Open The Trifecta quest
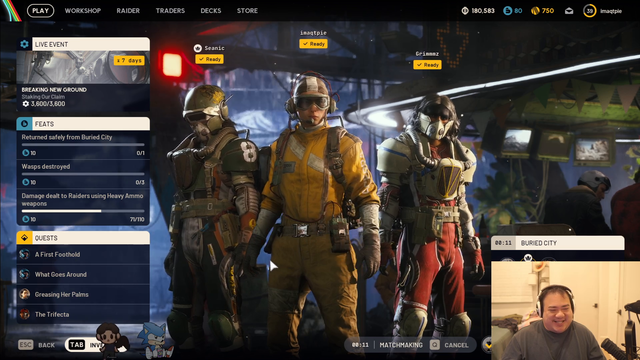 (83, 314)
